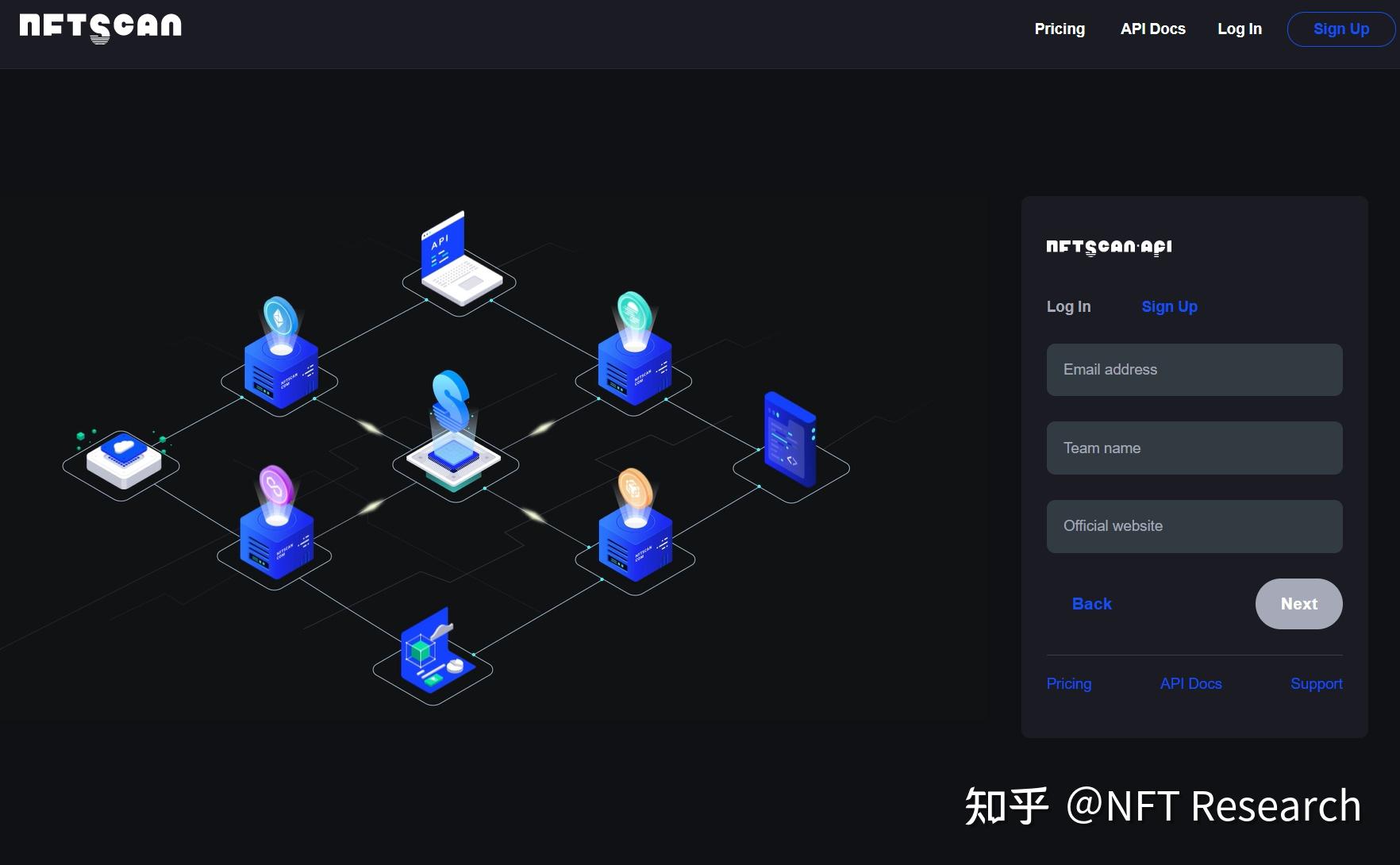Click the 3D cube dashboard illustration

click(x=431, y=651)
